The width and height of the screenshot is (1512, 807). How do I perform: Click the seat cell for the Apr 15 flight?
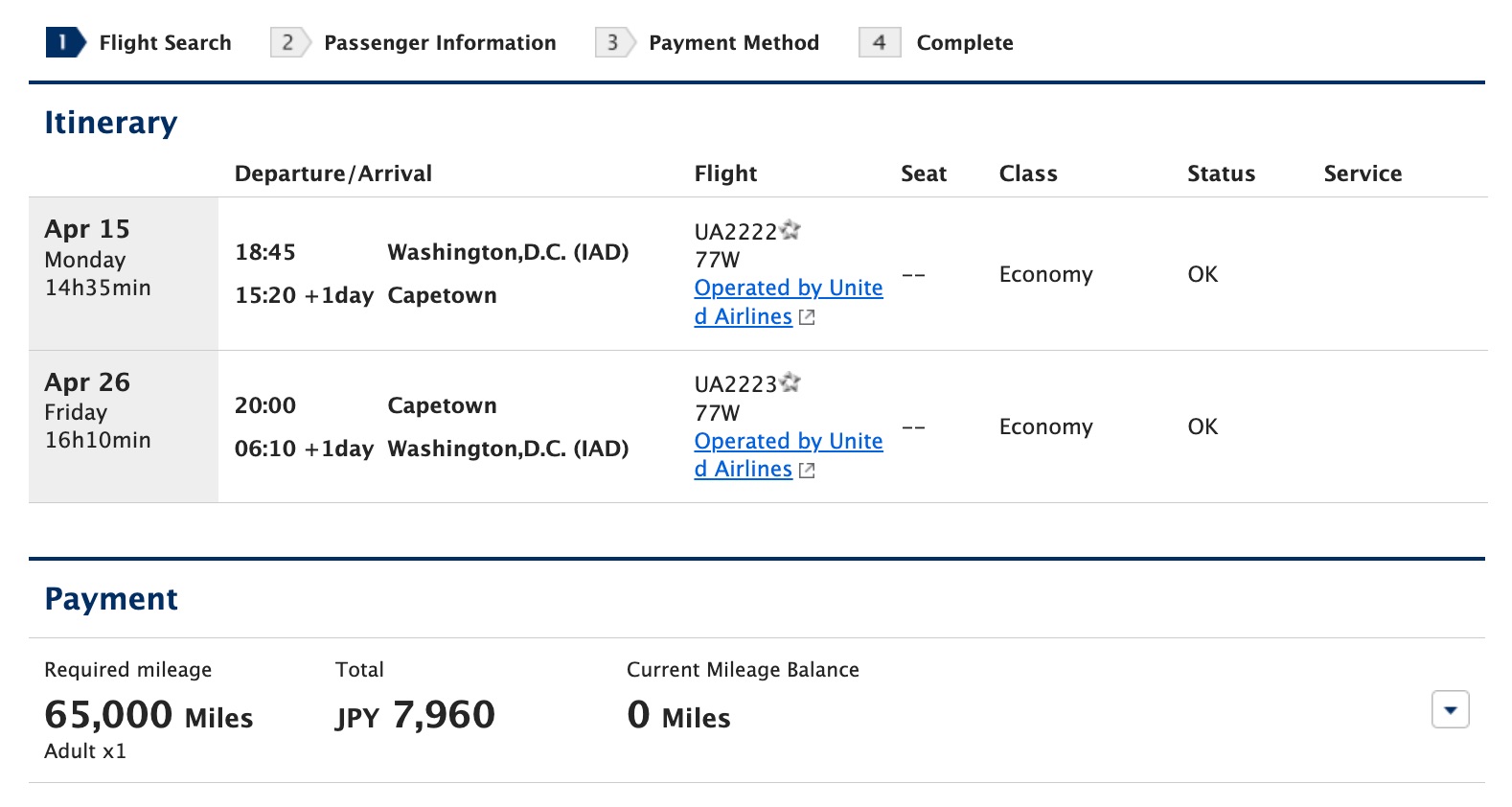[x=915, y=274]
